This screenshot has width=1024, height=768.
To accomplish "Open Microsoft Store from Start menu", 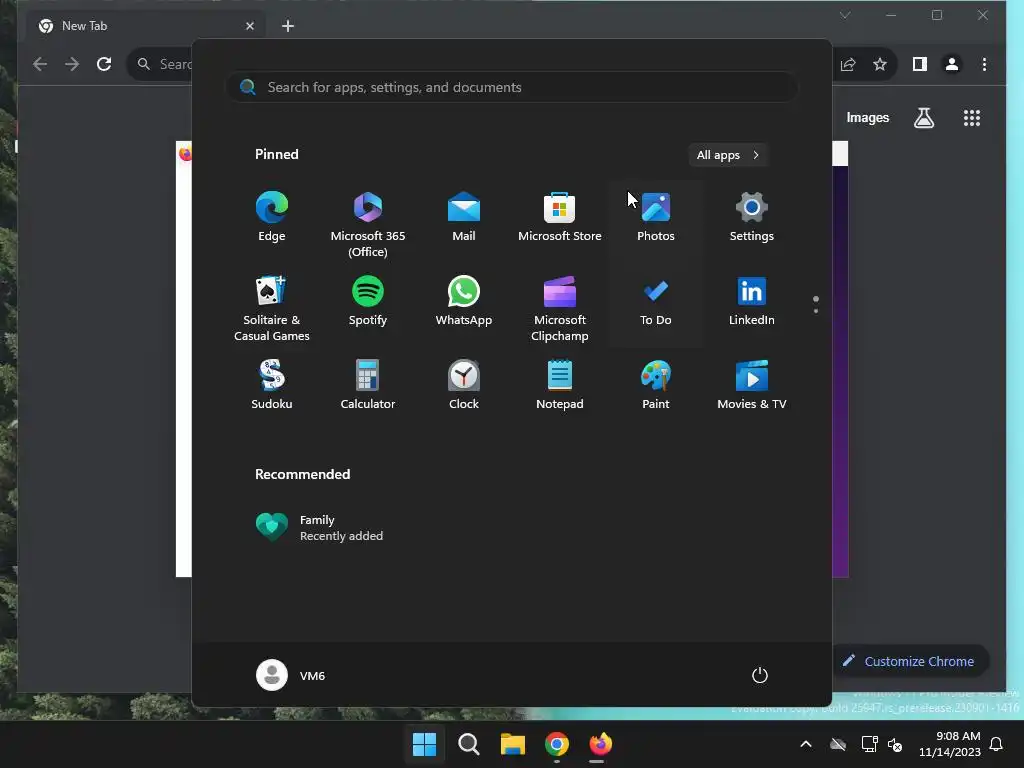I will pyautogui.click(x=560, y=217).
